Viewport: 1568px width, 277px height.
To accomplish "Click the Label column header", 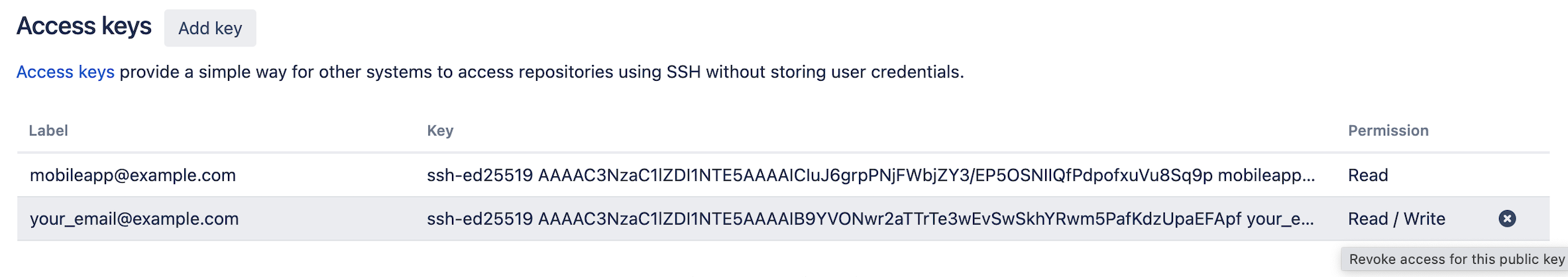I will pos(48,131).
